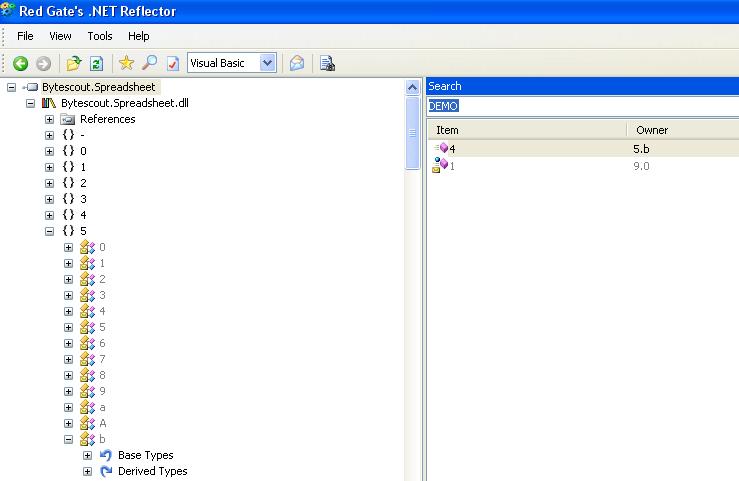Image resolution: width=739 pixels, height=481 pixels.
Task: Select the Bytescout.Spreadsheet.dll tree item
Action: pos(125,103)
